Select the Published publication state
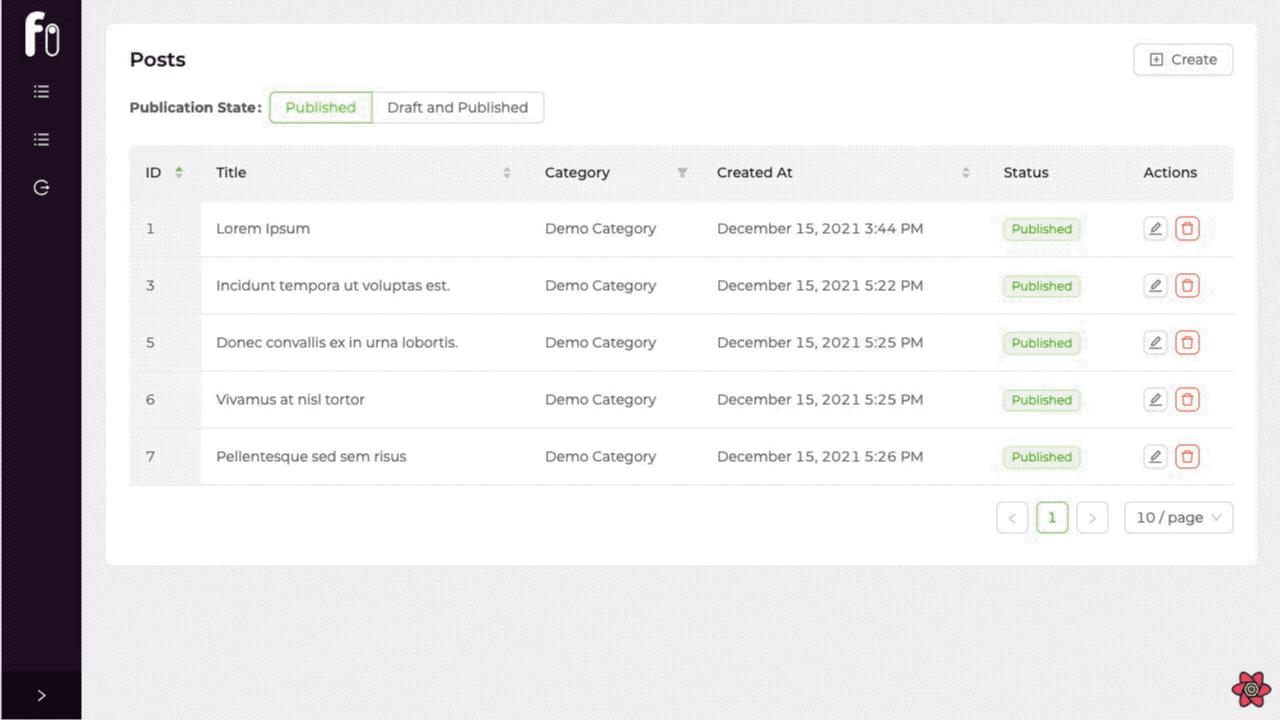 [320, 108]
